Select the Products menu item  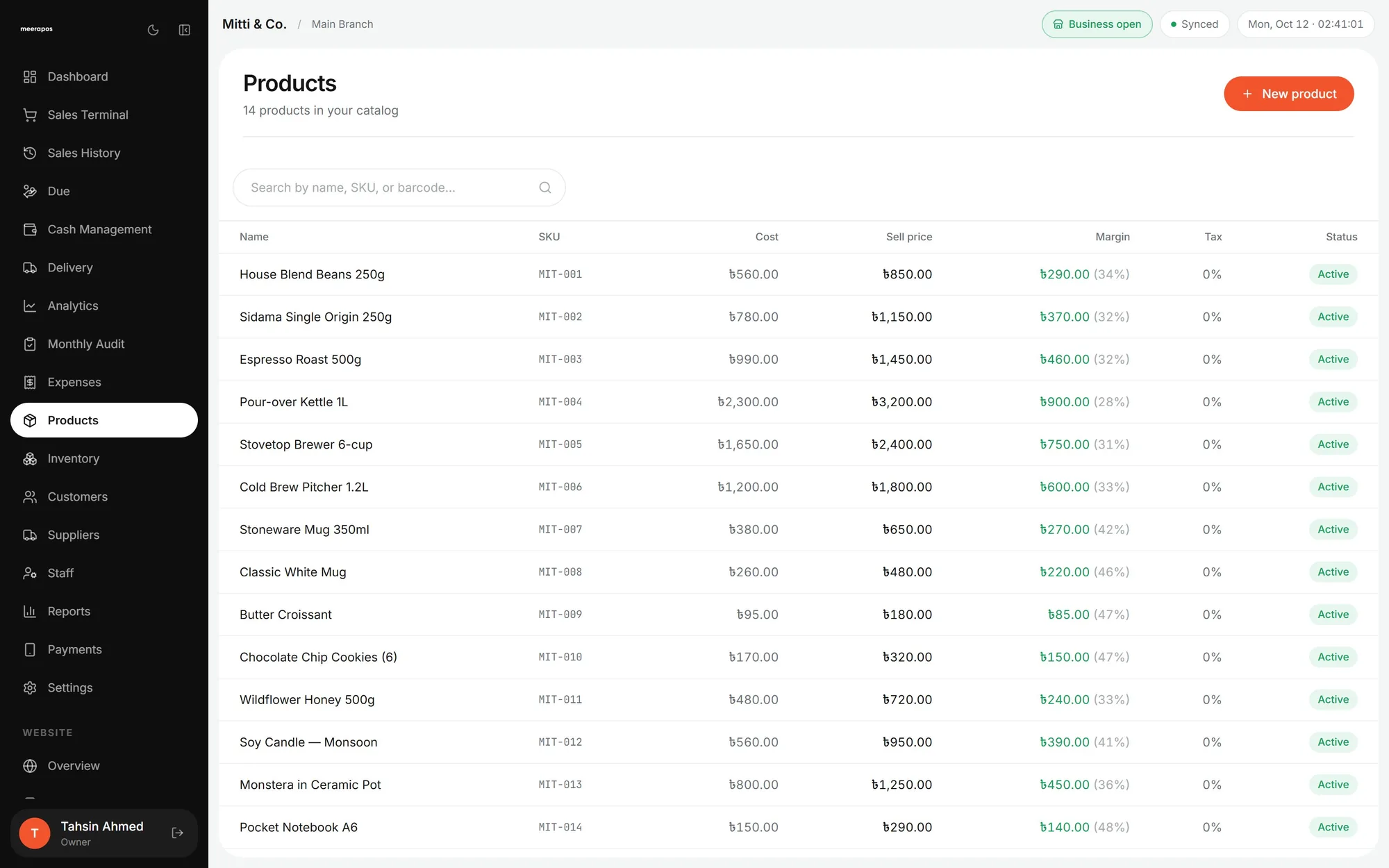[104, 420]
